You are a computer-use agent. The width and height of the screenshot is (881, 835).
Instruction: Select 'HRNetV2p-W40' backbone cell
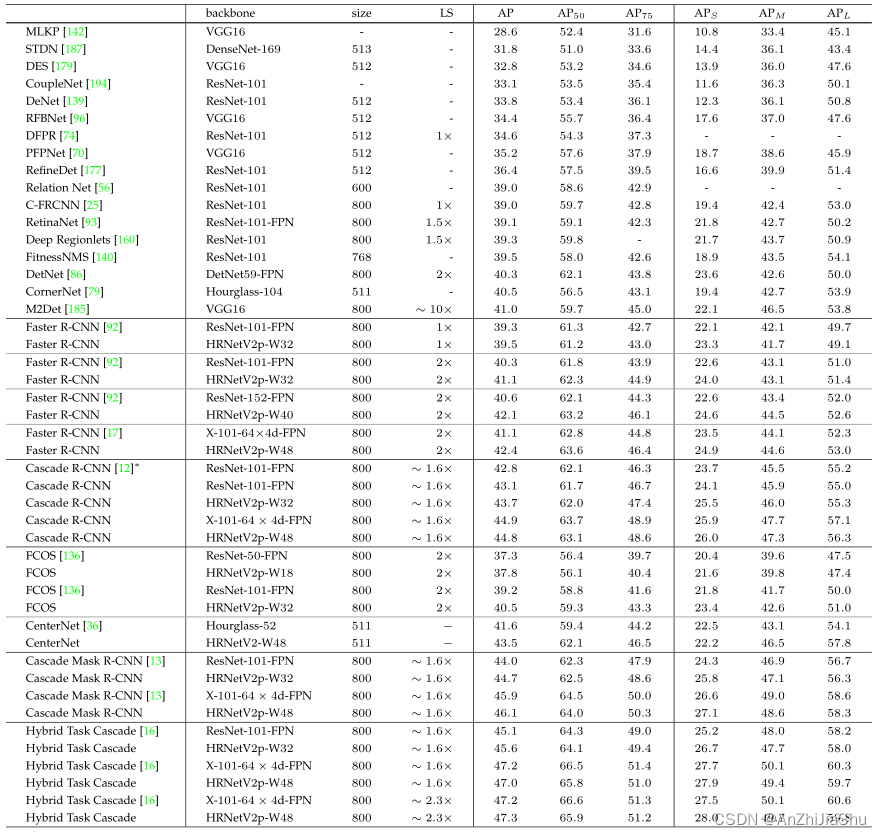click(249, 415)
